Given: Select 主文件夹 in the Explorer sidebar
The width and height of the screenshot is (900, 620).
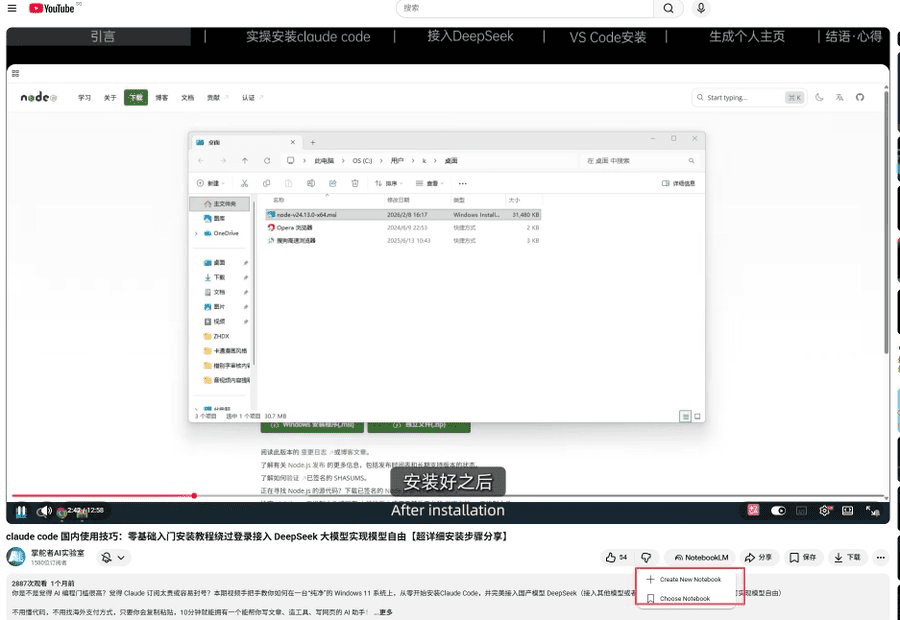Looking at the screenshot, I should point(220,204).
